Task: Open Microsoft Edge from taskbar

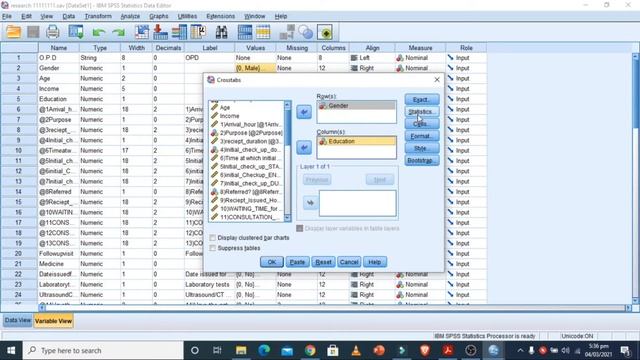Action: tap(264, 350)
